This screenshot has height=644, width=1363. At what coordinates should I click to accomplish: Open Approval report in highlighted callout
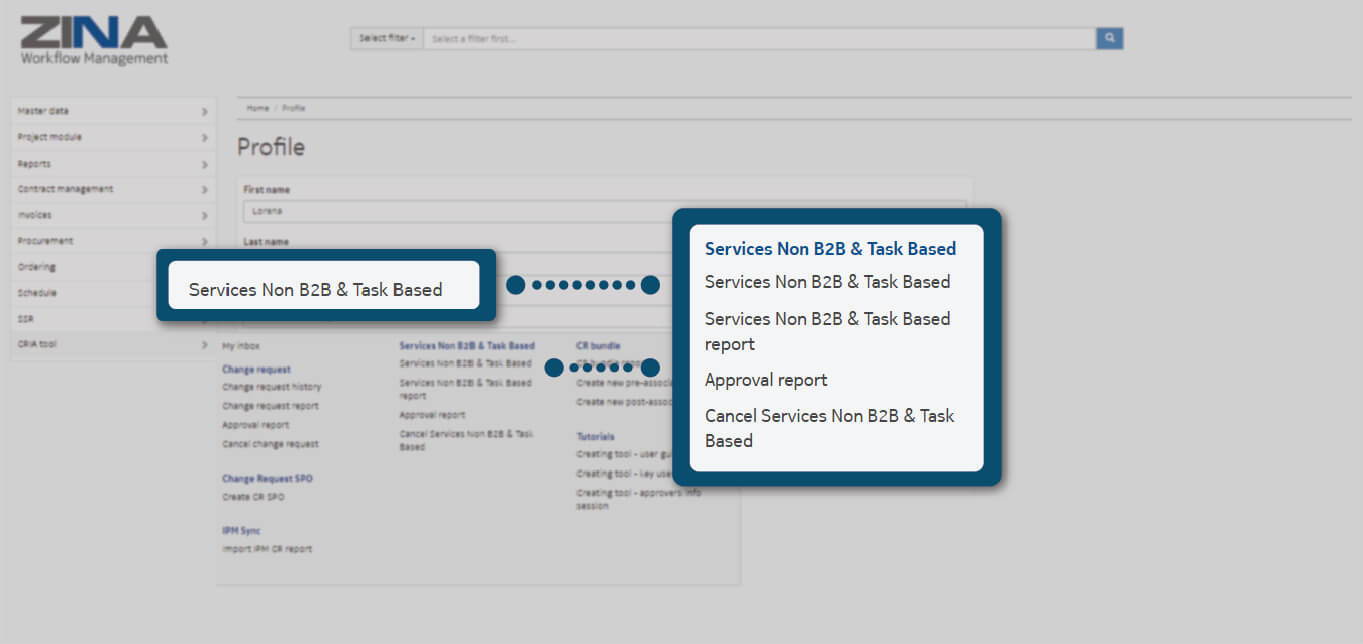[x=766, y=380]
